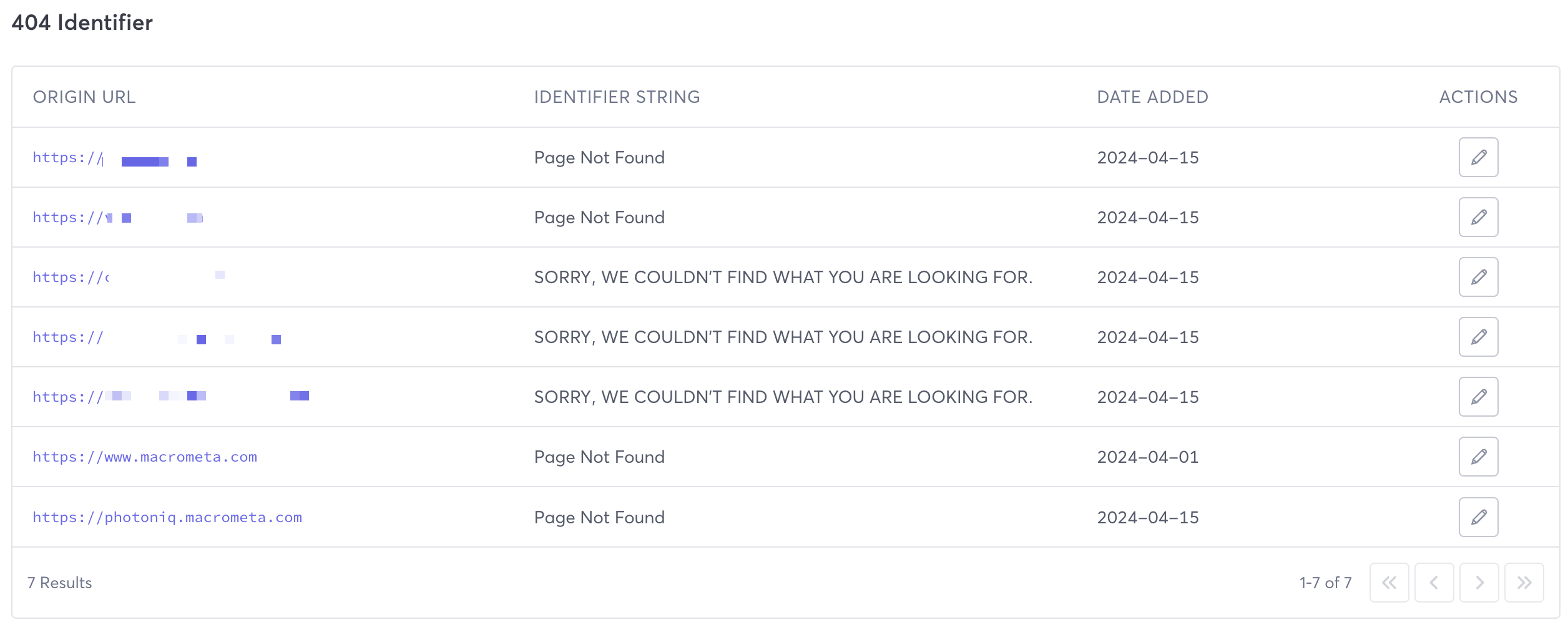Click the IDENTIFIER STRING column header
The height and width of the screenshot is (625, 1568).
click(x=616, y=97)
